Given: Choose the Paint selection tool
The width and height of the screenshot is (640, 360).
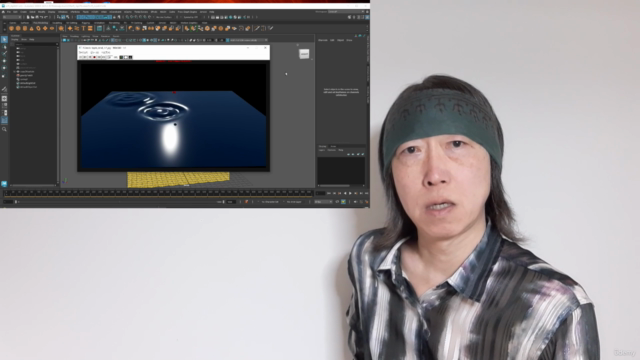Looking at the screenshot, I should point(4,54).
